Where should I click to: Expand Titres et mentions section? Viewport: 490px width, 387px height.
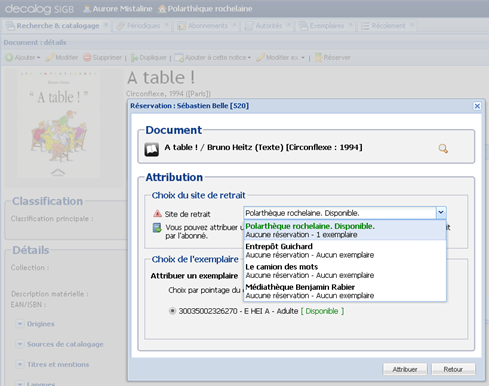[20, 364]
